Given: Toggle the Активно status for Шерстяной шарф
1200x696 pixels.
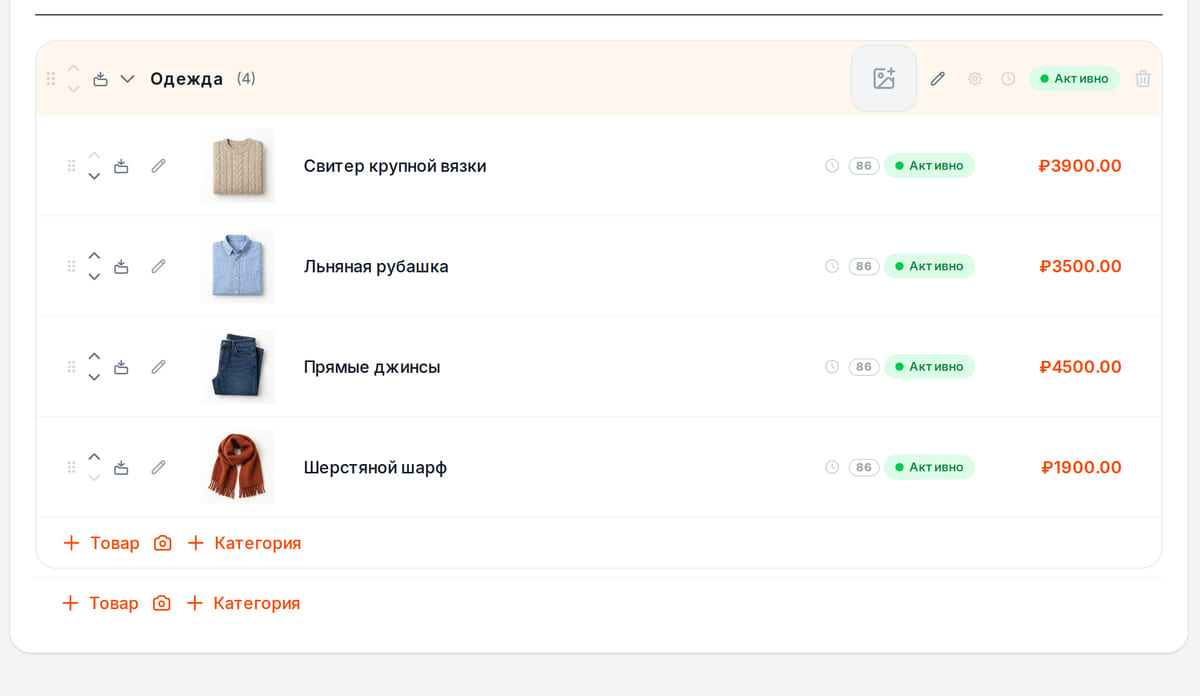Looking at the screenshot, I should pyautogui.click(x=929, y=467).
